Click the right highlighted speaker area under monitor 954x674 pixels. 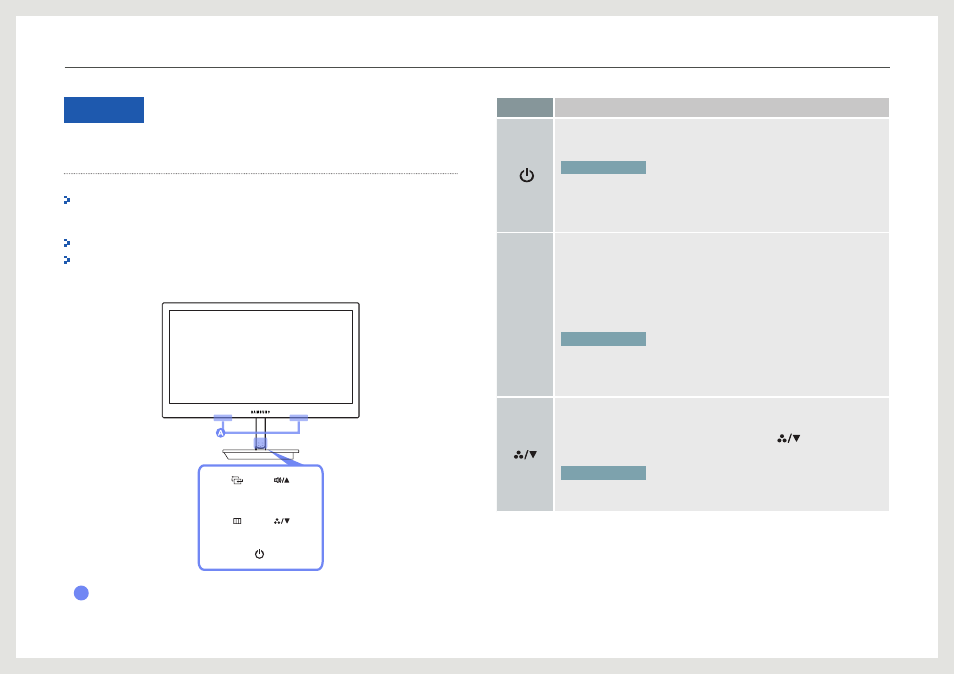[299, 418]
